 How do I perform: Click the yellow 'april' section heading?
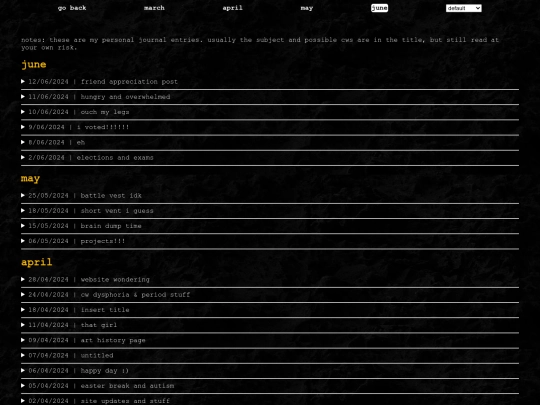(x=37, y=262)
